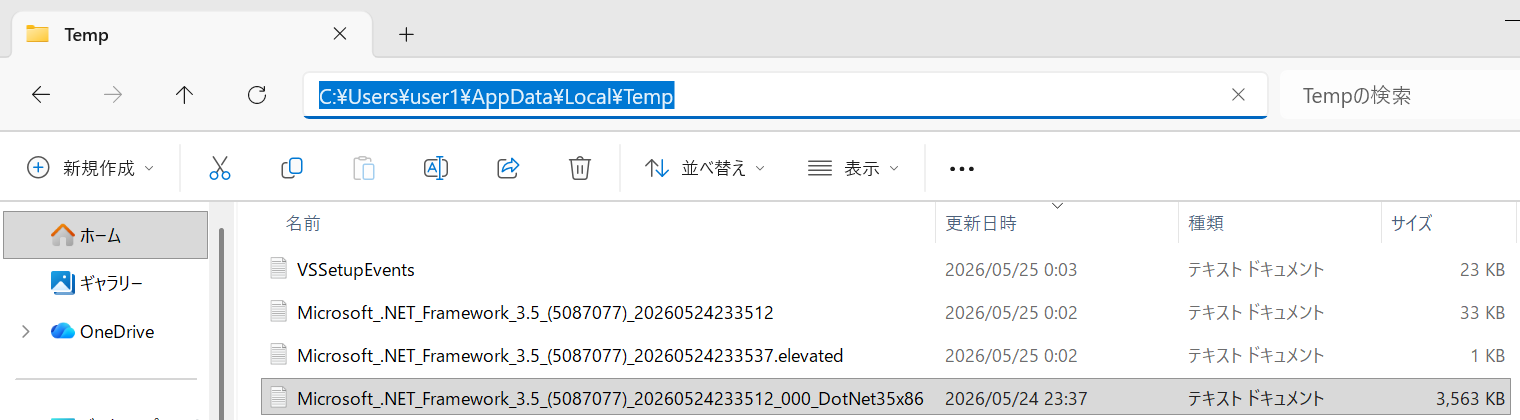This screenshot has height=420, width=1520.
Task: Click the Forward navigation arrow
Action: (113, 95)
